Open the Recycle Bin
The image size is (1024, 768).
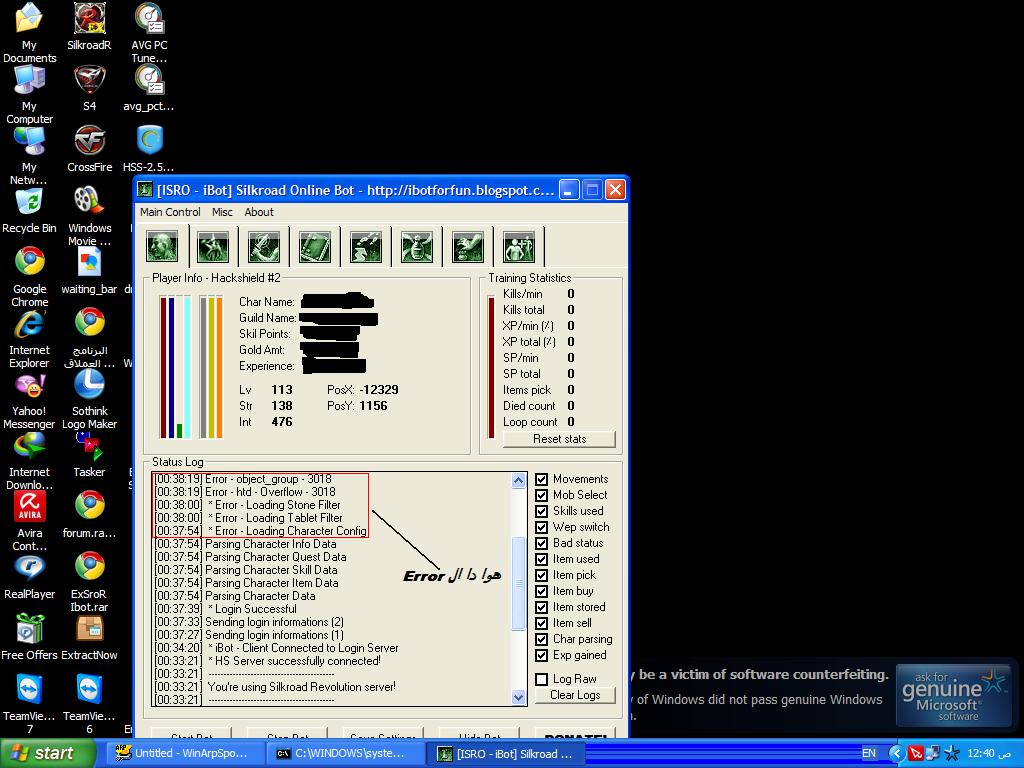click(29, 210)
